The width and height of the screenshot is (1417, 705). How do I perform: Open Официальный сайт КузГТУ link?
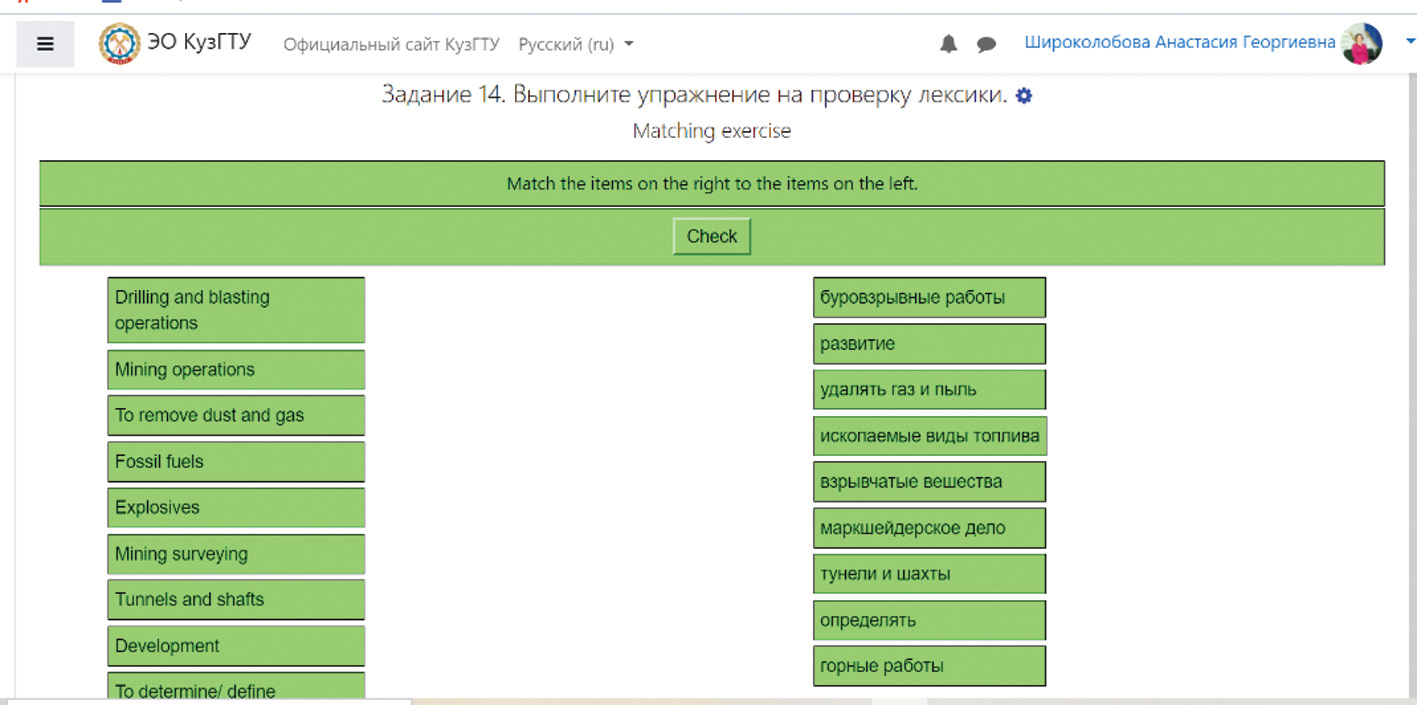click(391, 45)
